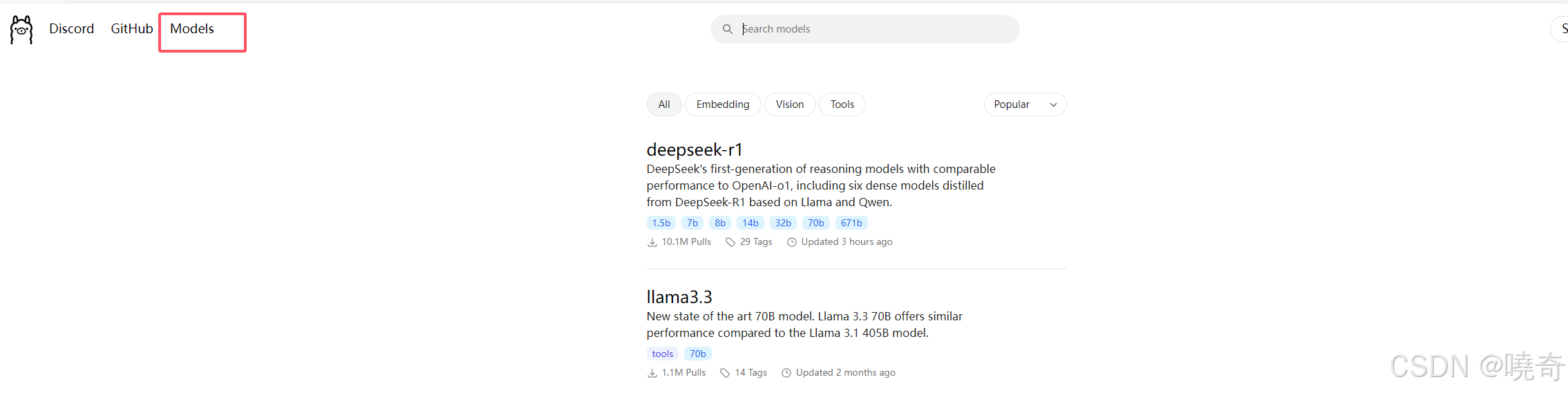Select the 7b size tag
1568x393 pixels.
pyautogui.click(x=692, y=223)
